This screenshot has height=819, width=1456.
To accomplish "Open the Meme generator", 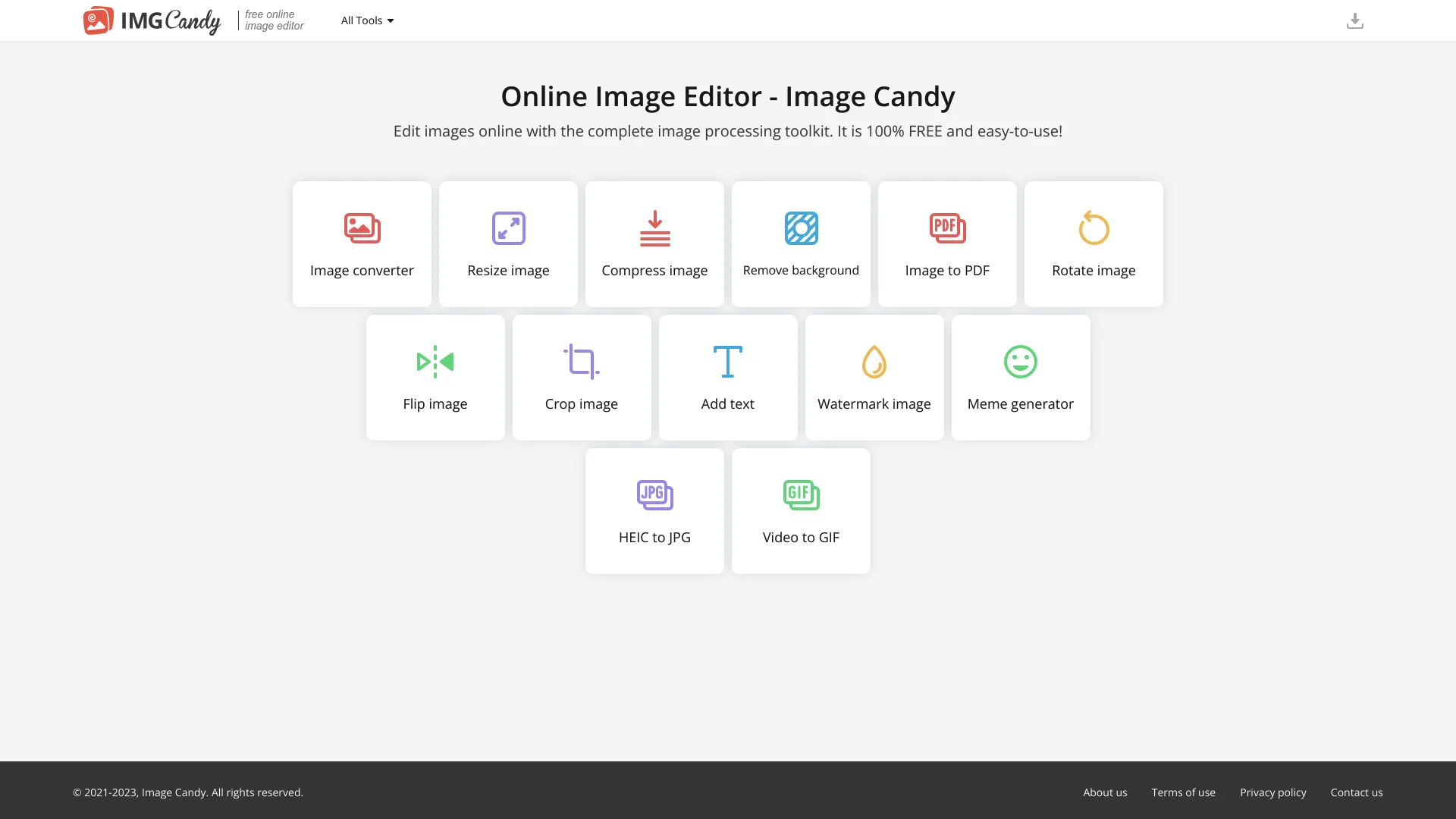I will point(1020,377).
